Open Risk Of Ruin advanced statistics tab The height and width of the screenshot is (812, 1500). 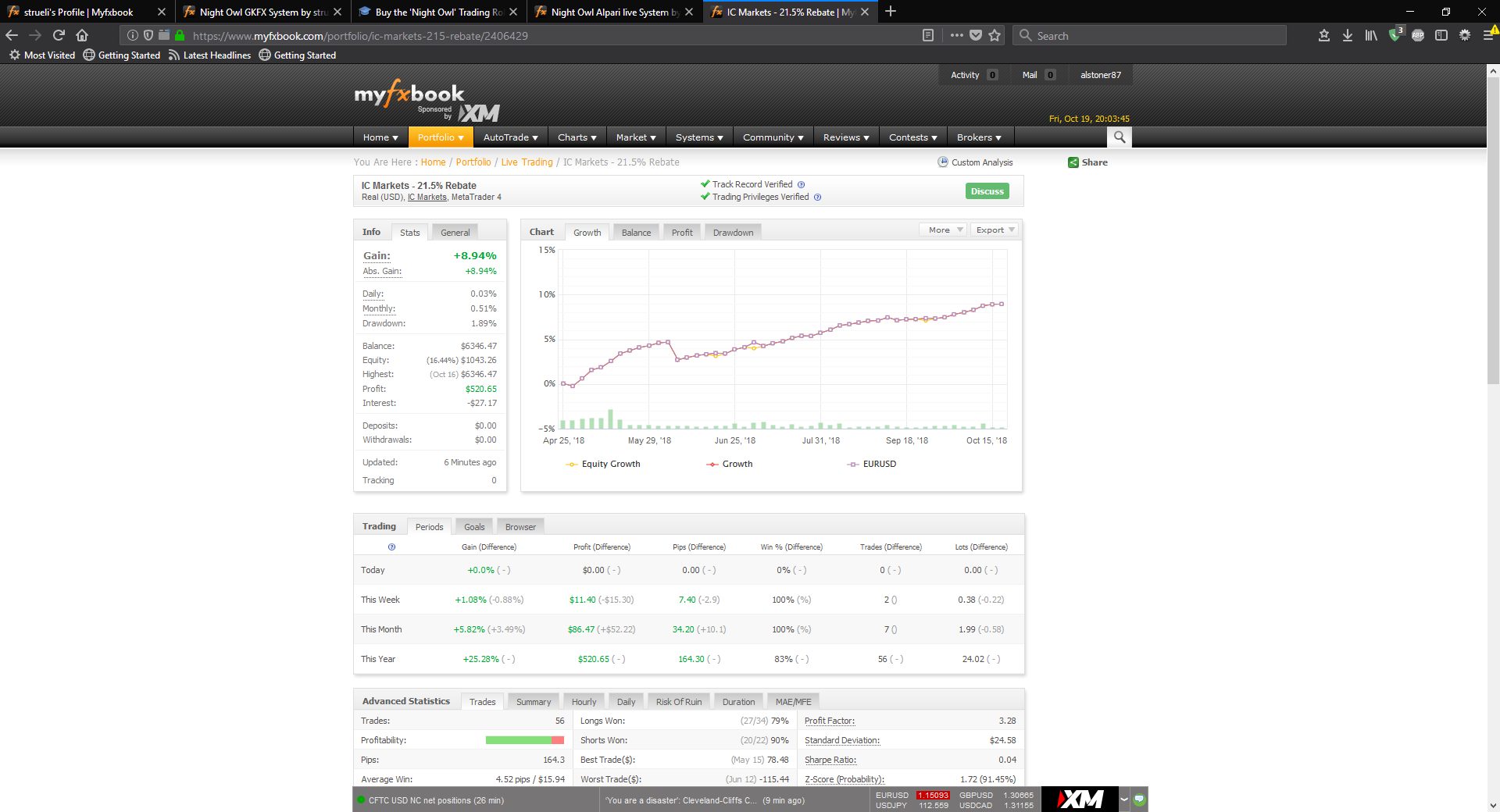(679, 702)
